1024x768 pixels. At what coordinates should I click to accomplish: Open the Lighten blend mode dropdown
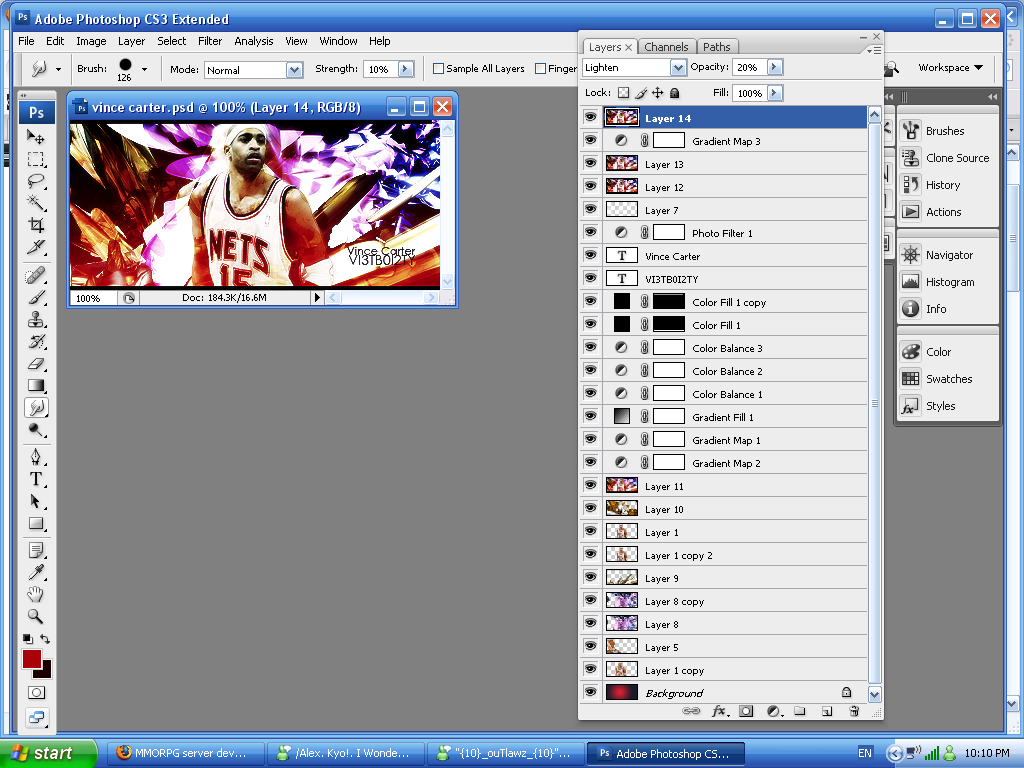[x=678, y=67]
